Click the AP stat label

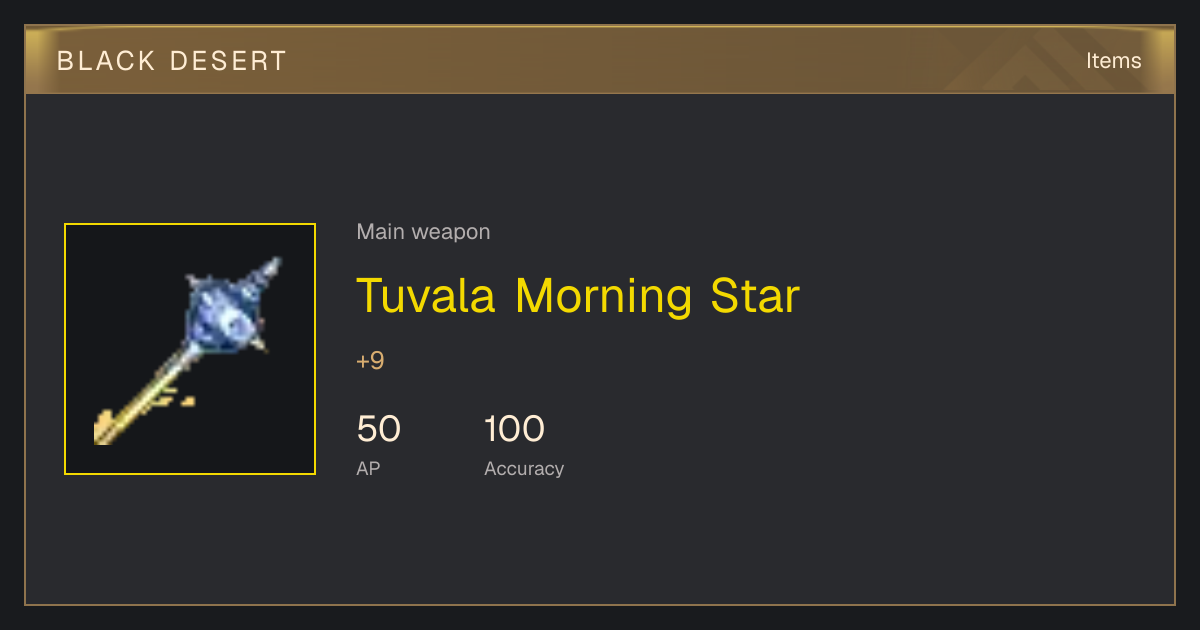coord(368,468)
